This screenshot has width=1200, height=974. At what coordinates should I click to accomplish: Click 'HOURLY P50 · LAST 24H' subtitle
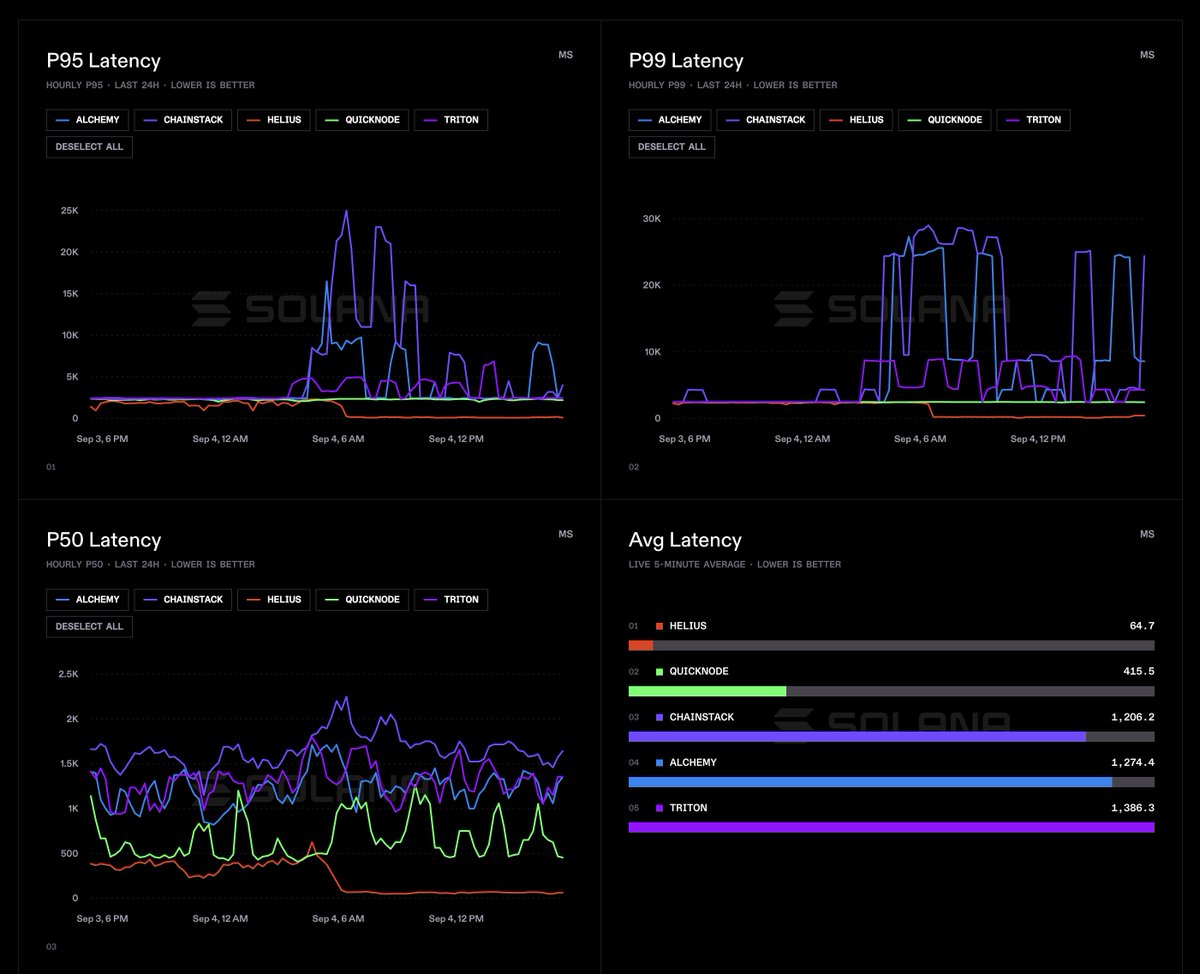(x=103, y=565)
